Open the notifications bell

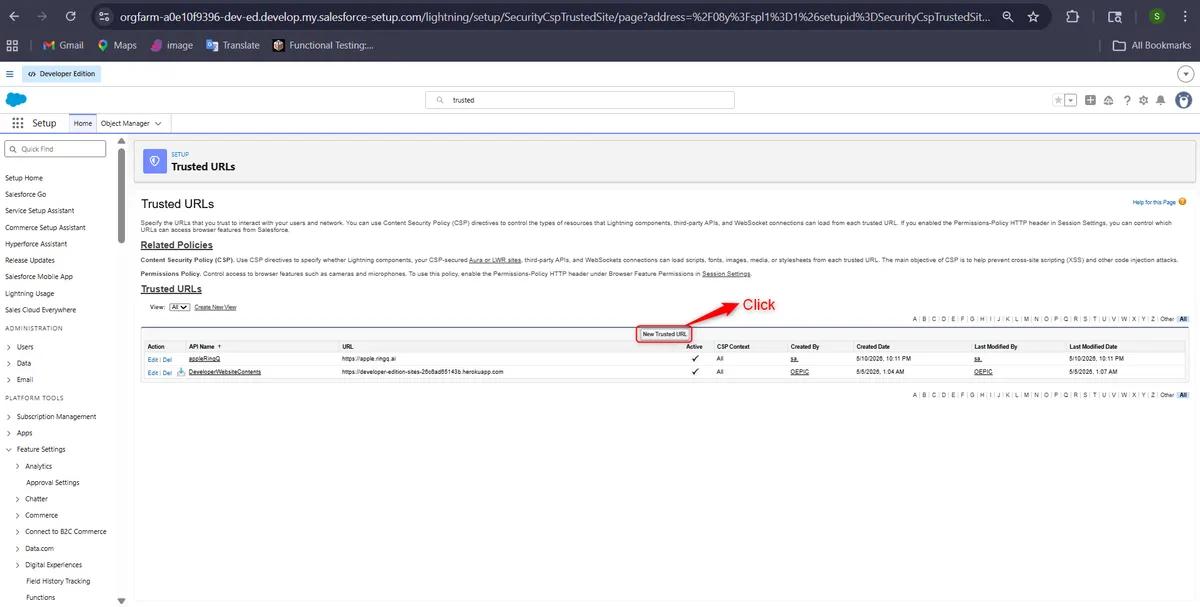[x=1161, y=100]
